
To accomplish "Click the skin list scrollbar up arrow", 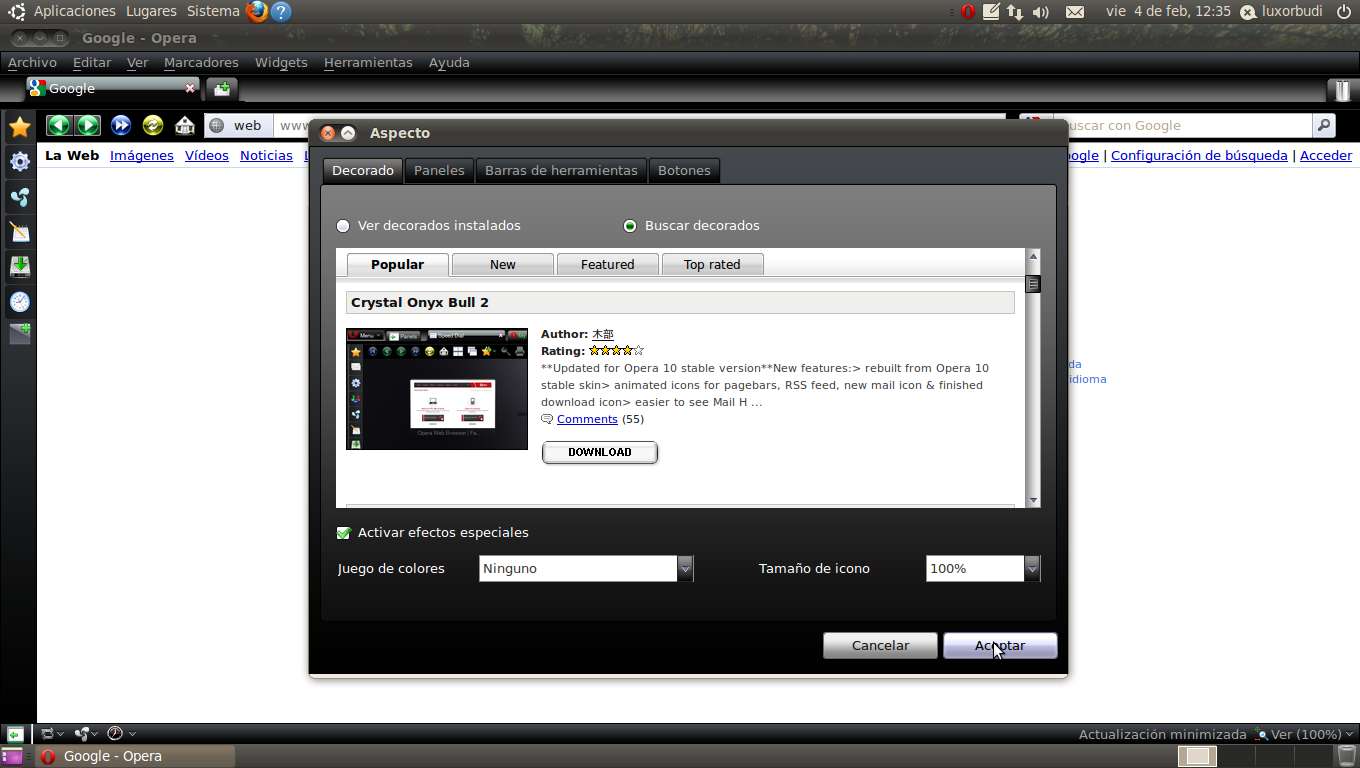I will pos(1033,257).
